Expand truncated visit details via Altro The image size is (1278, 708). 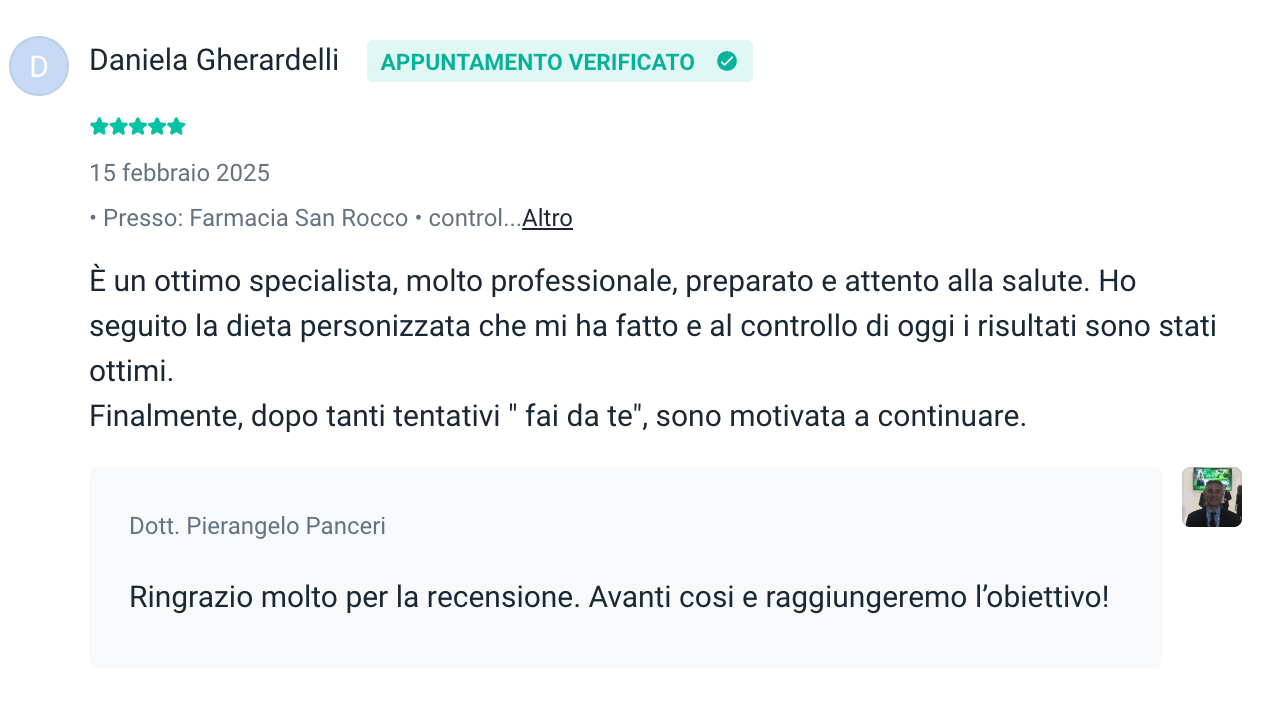(x=547, y=218)
